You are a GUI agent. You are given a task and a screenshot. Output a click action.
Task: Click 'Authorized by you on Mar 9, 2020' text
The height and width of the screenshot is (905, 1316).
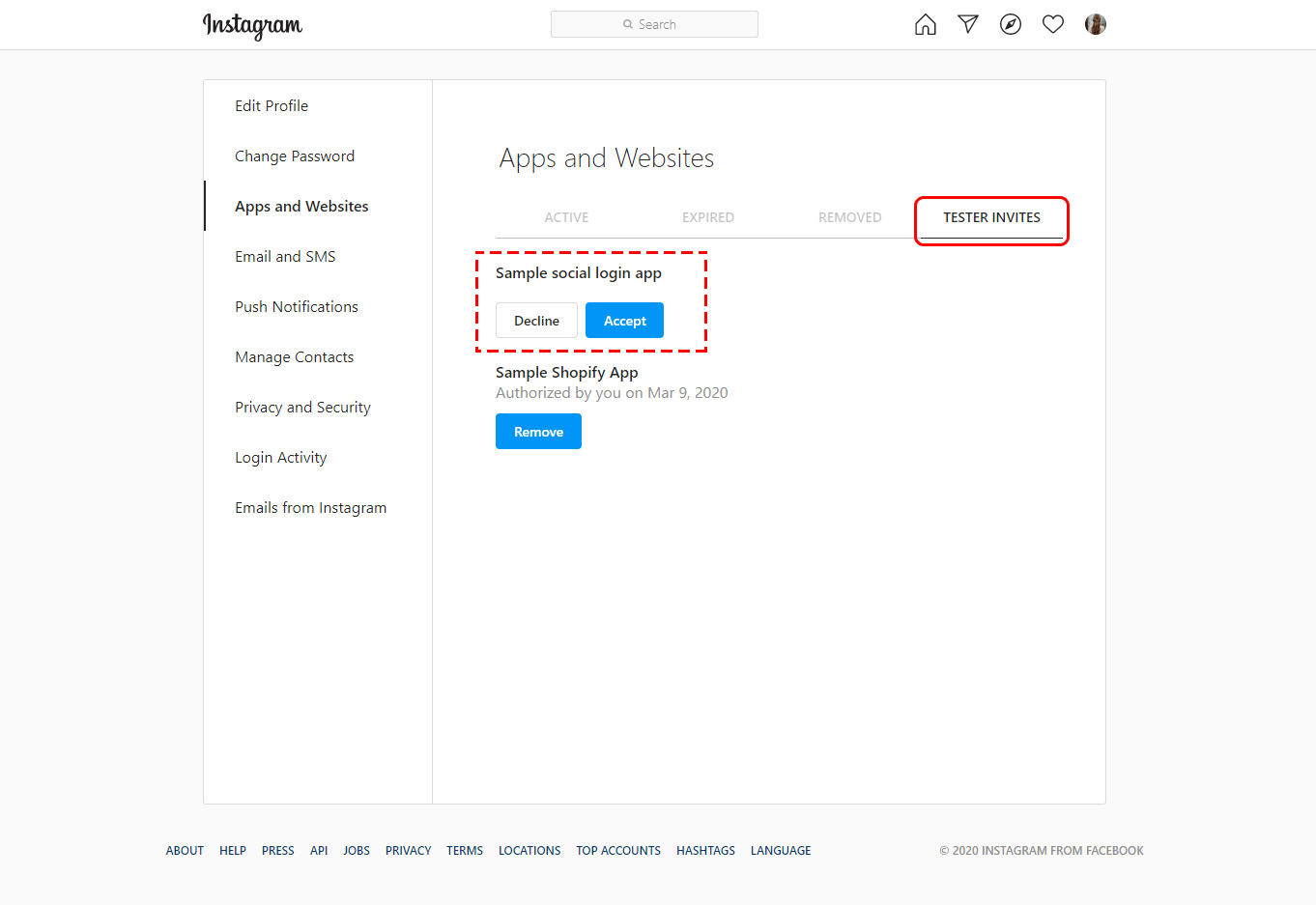pyautogui.click(x=612, y=393)
